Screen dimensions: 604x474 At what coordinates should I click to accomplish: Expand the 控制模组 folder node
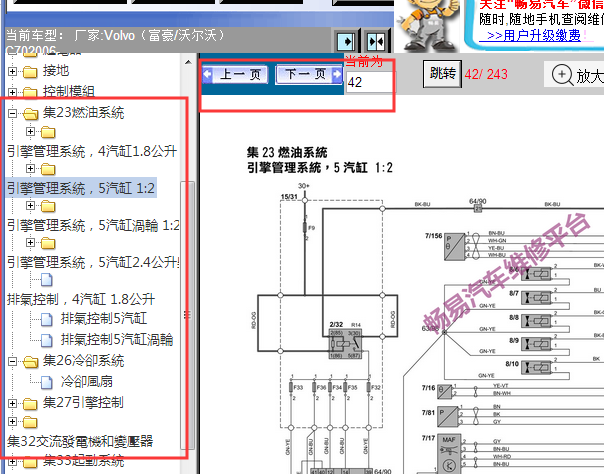click(x=12, y=92)
